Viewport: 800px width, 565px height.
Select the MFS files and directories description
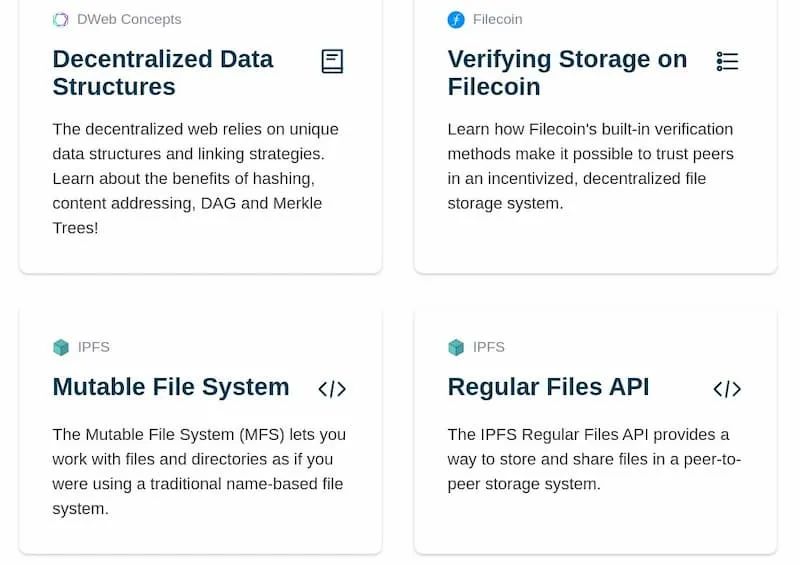[x=199, y=472]
